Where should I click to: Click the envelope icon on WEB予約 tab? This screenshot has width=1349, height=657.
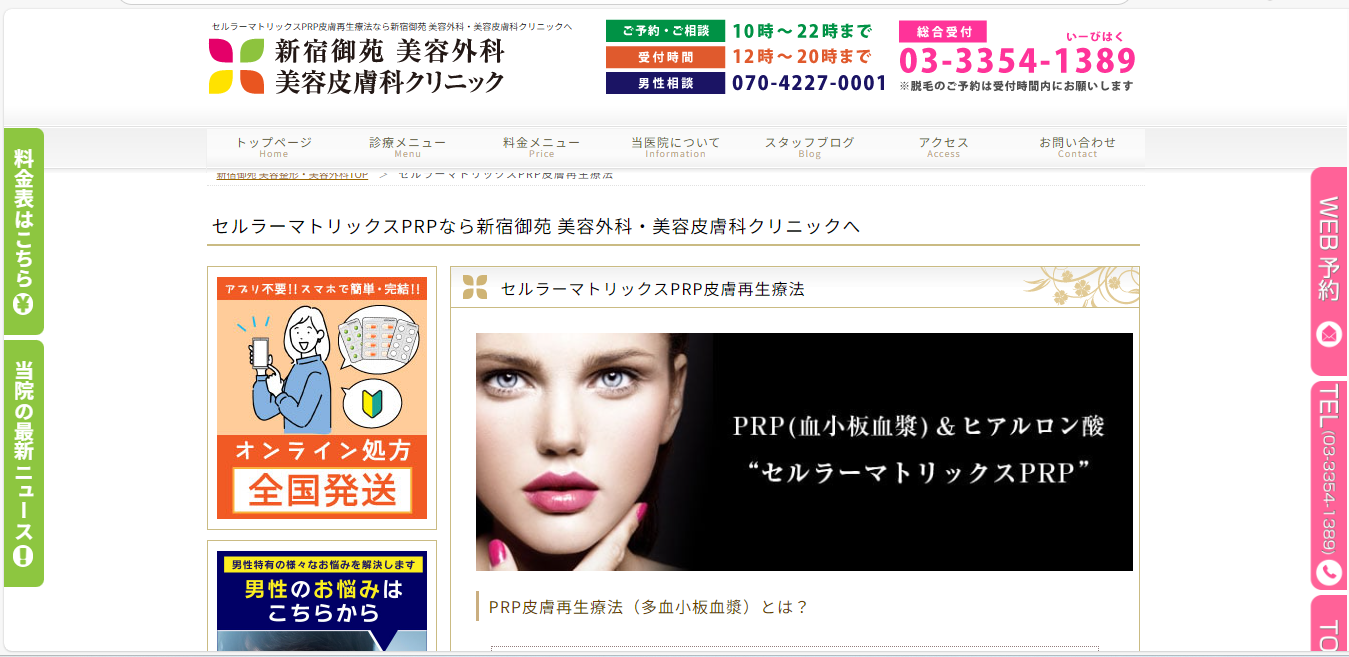[1329, 334]
